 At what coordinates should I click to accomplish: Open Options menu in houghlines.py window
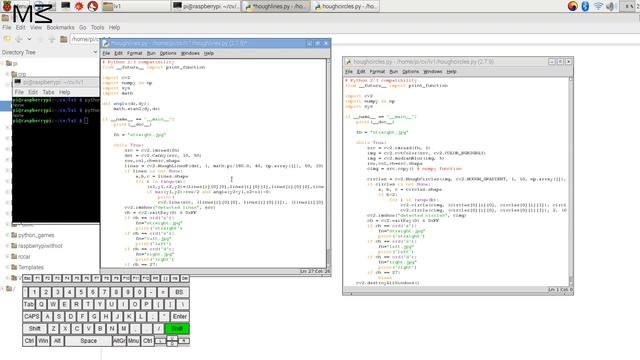168,53
